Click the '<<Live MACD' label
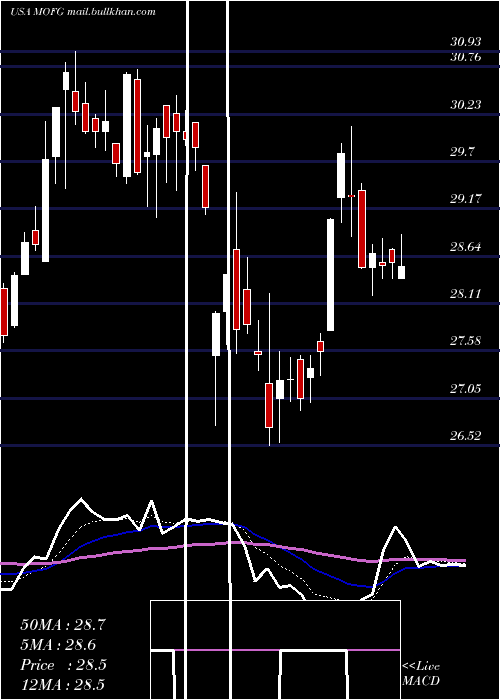The width and height of the screenshot is (500, 700). click(x=421, y=674)
